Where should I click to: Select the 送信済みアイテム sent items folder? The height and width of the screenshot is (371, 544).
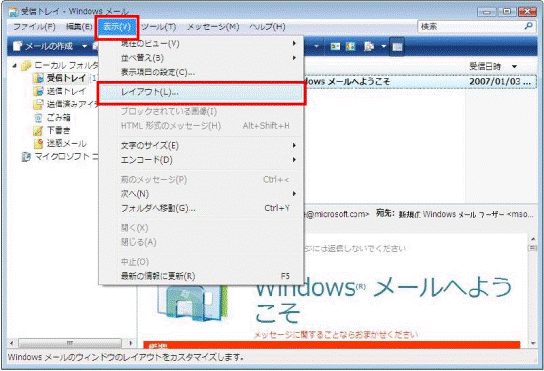(x=66, y=104)
